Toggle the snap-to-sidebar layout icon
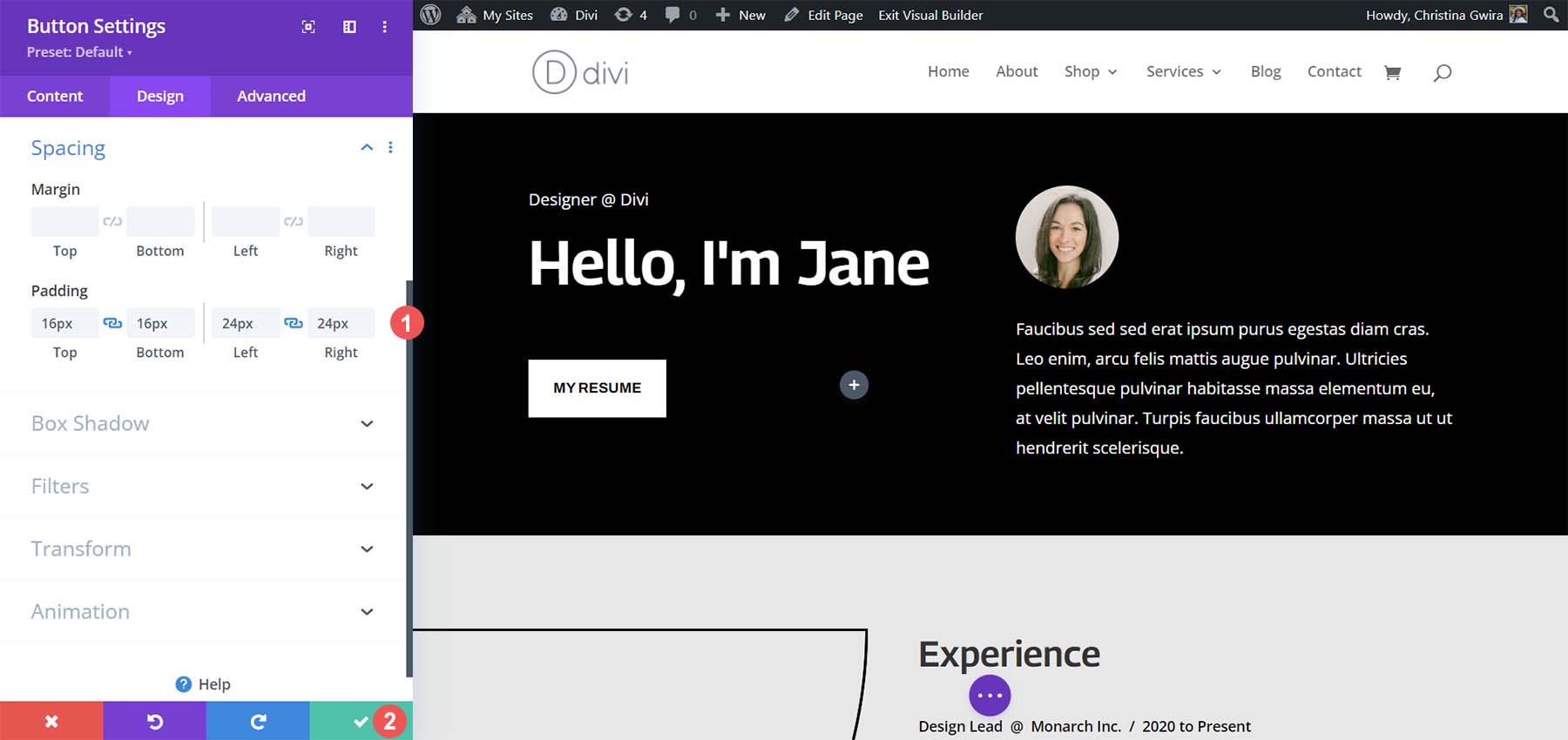Screen dimensions: 1568x740 (349, 27)
